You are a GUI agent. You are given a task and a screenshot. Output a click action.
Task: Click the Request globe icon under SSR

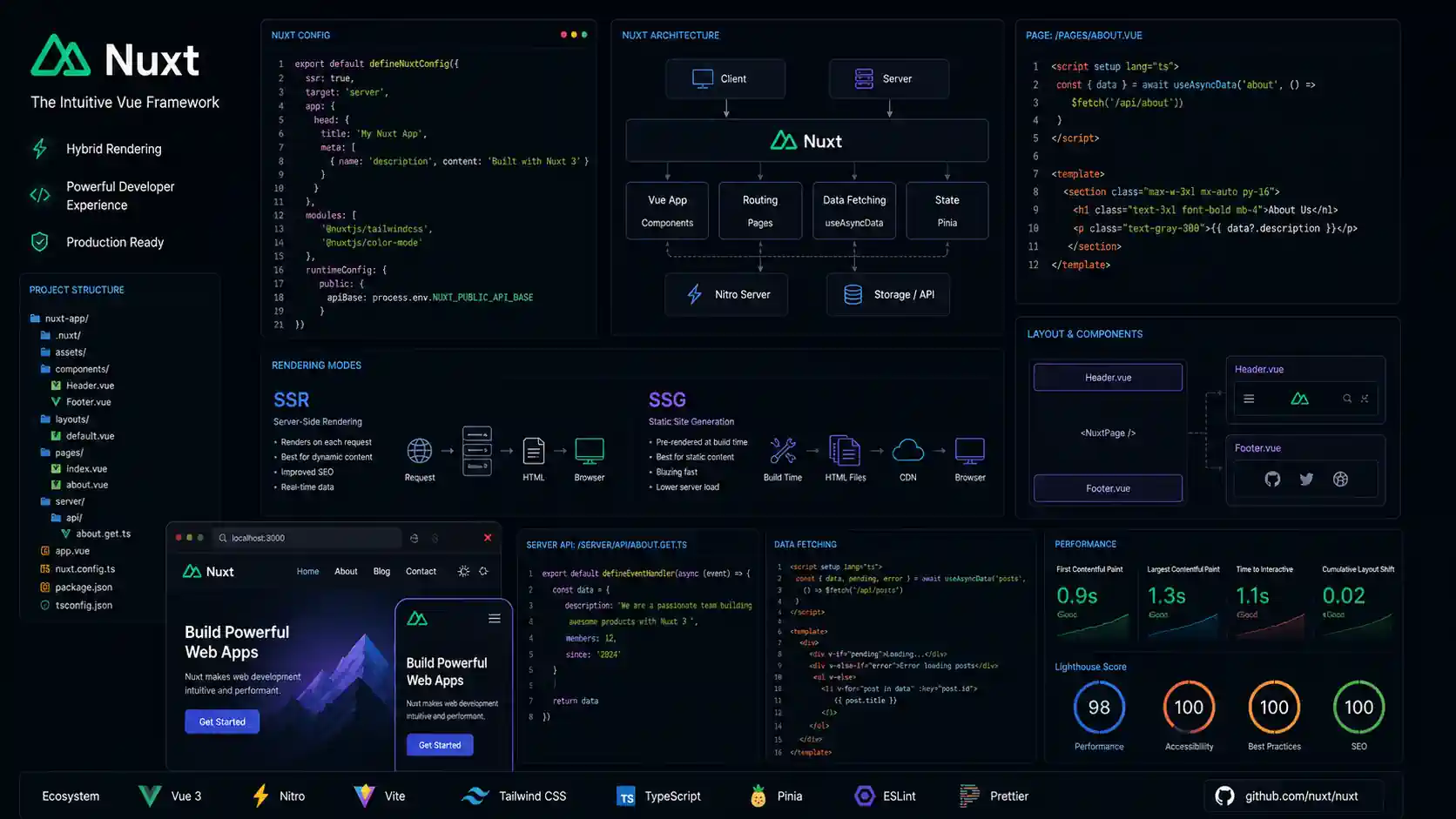coord(420,451)
